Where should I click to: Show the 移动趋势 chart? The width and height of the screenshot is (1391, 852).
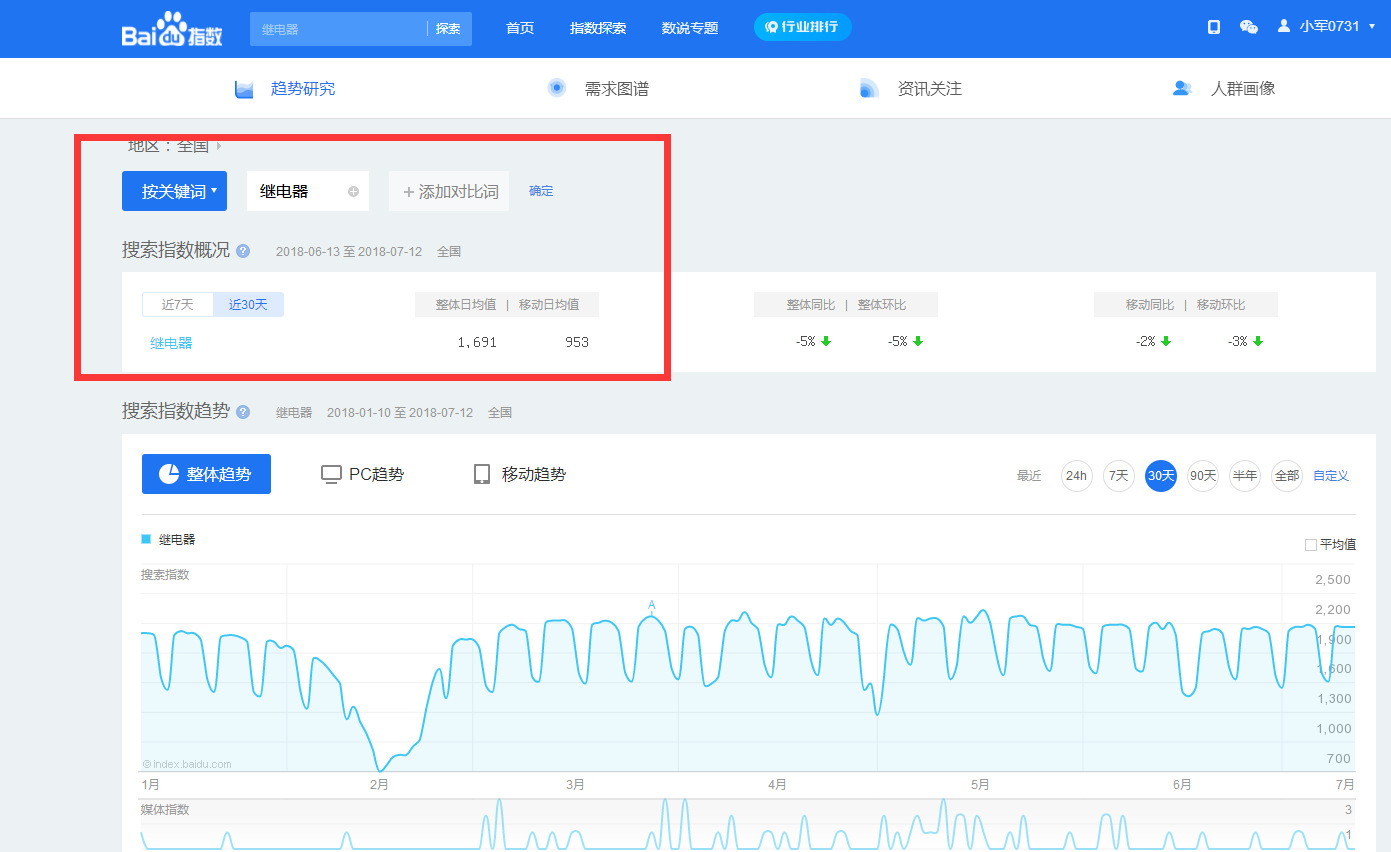520,474
